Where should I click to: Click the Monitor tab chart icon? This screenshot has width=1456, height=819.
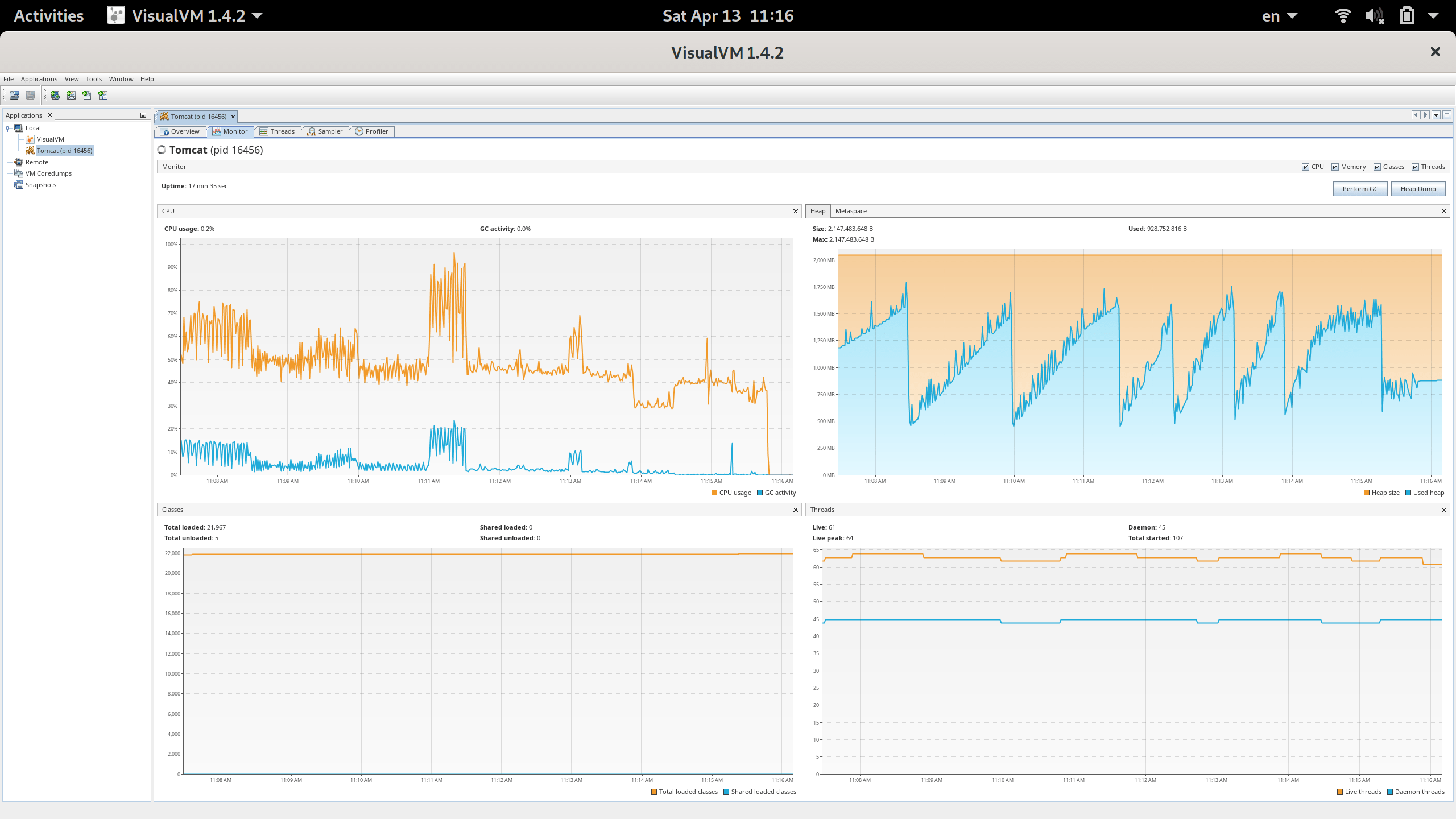point(217,131)
